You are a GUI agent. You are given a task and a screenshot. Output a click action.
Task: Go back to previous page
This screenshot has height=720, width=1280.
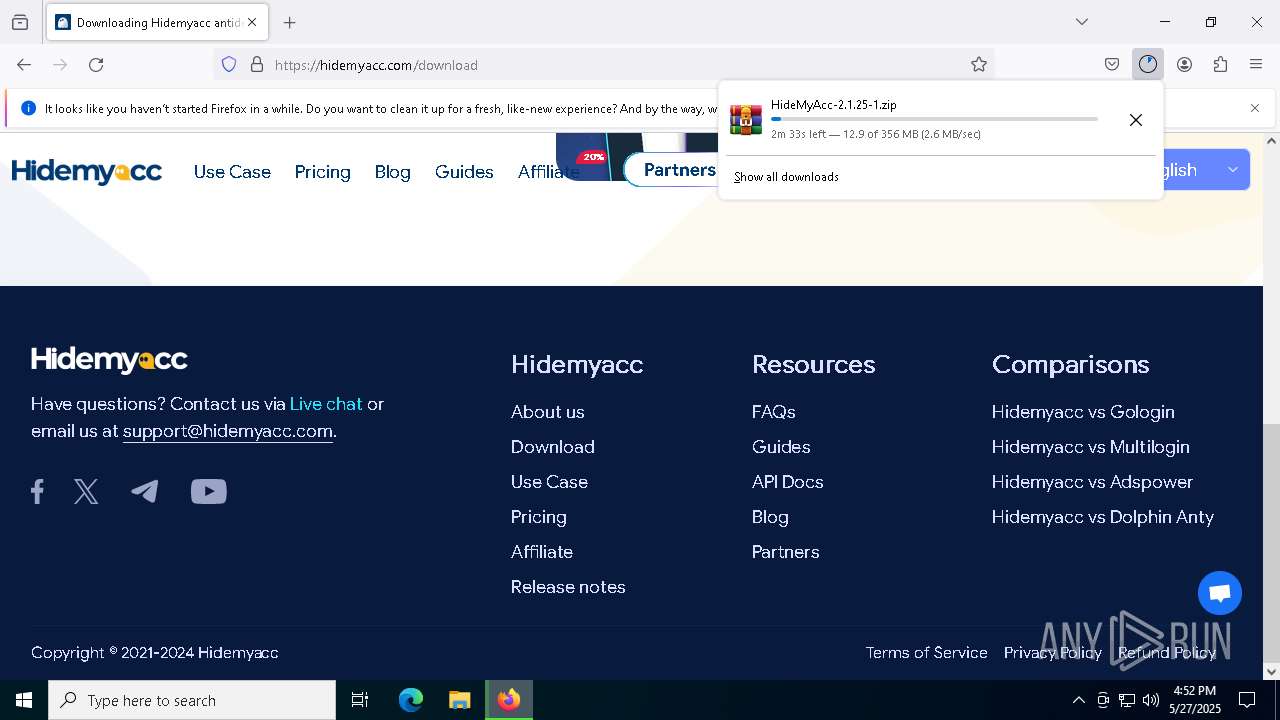(24, 65)
